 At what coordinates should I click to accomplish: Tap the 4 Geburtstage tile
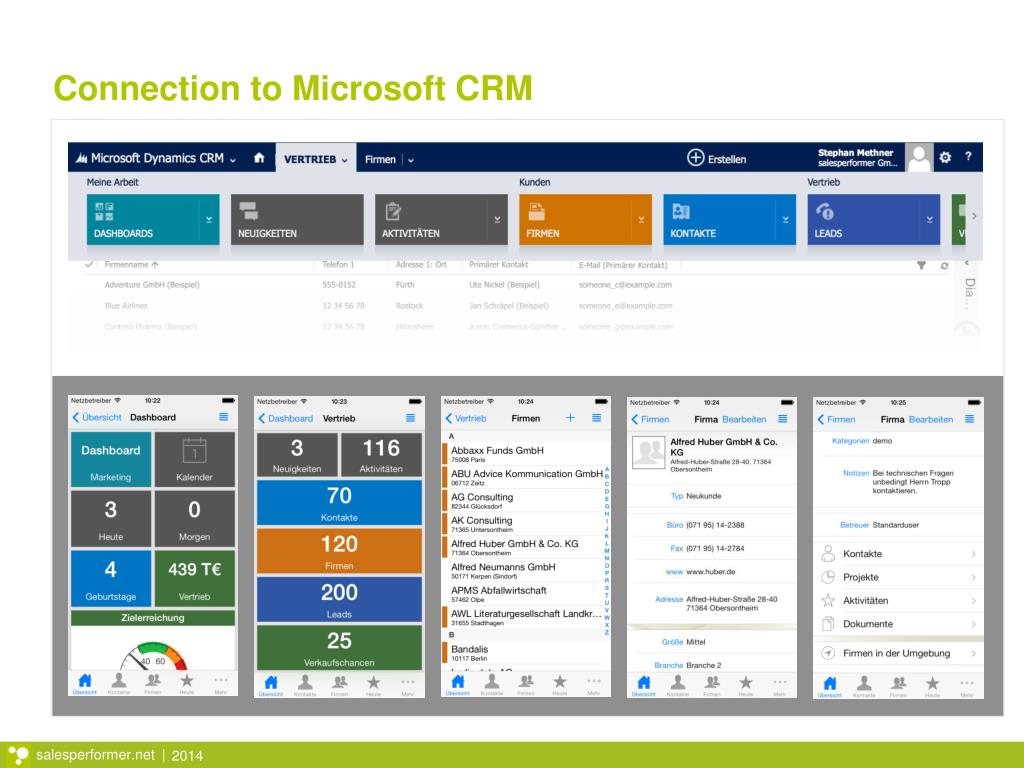pyautogui.click(x=111, y=579)
